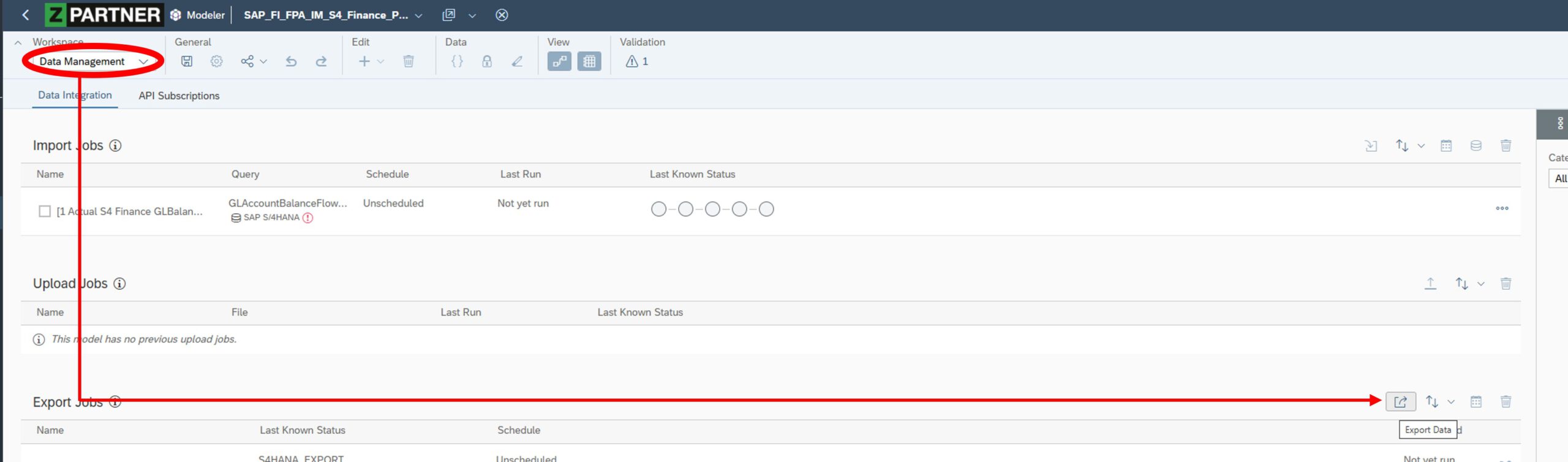Click the import data icon in Import Jobs
Viewport: 1568px width, 462px height.
[x=1371, y=146]
